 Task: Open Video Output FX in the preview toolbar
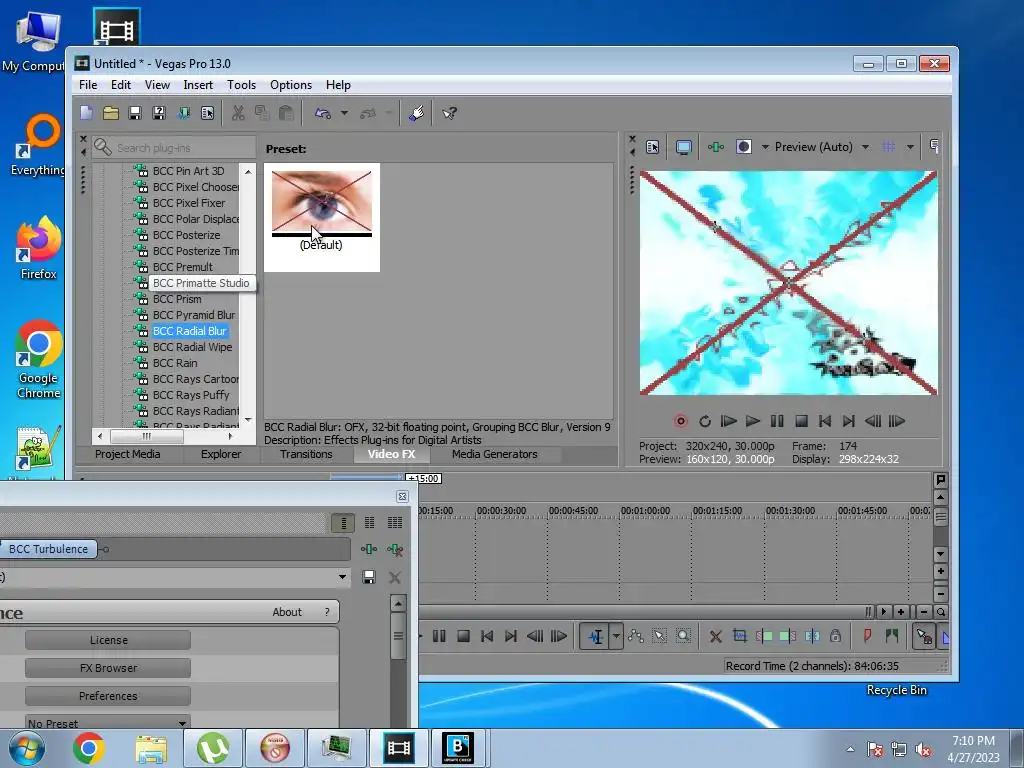(x=716, y=147)
